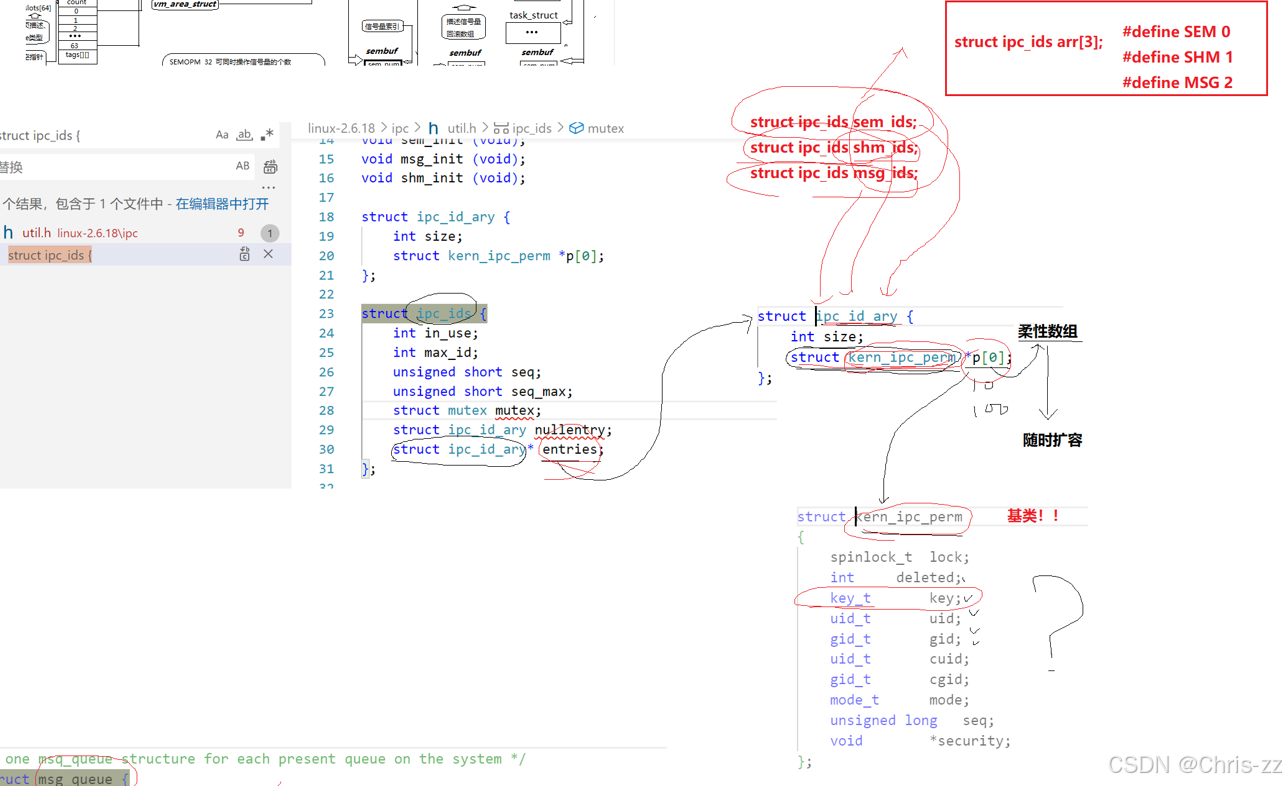Click 'int max_id;' on line 25
Screen dimensions: 1286x786
[x=435, y=352]
